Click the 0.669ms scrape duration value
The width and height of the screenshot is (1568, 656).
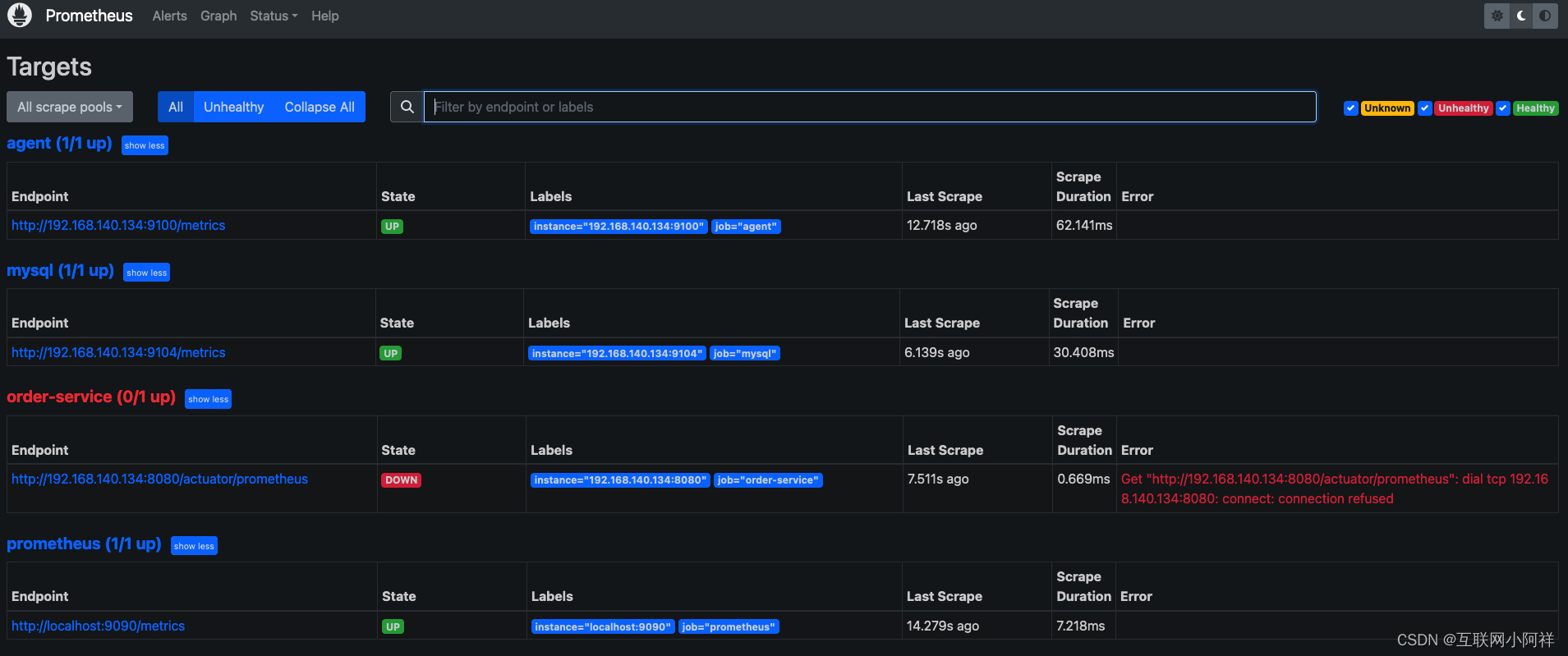tap(1083, 479)
